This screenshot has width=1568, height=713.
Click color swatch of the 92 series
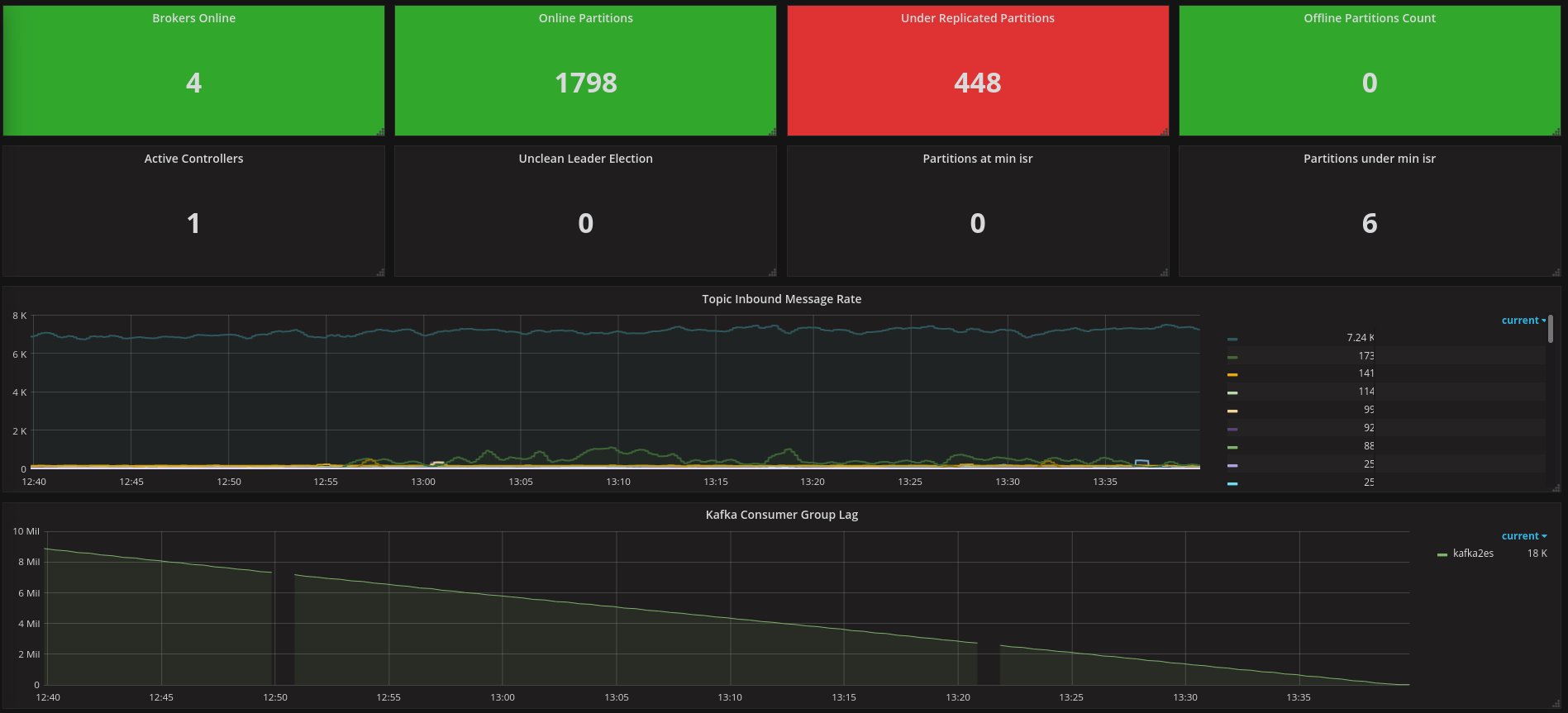point(1232,430)
